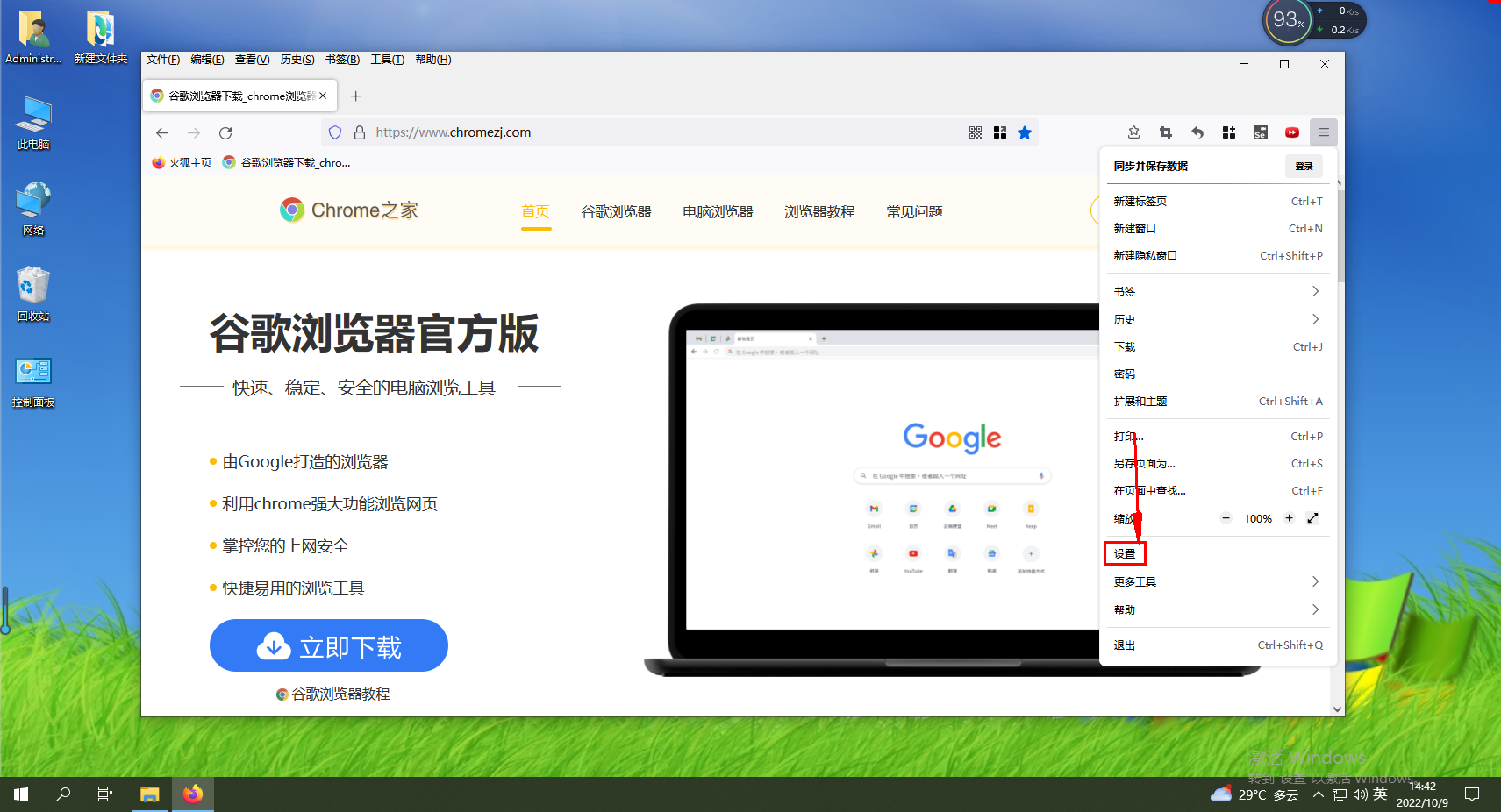This screenshot has height=812, width=1501.
Task: Launch Firefox from the taskbar
Action: click(x=192, y=794)
